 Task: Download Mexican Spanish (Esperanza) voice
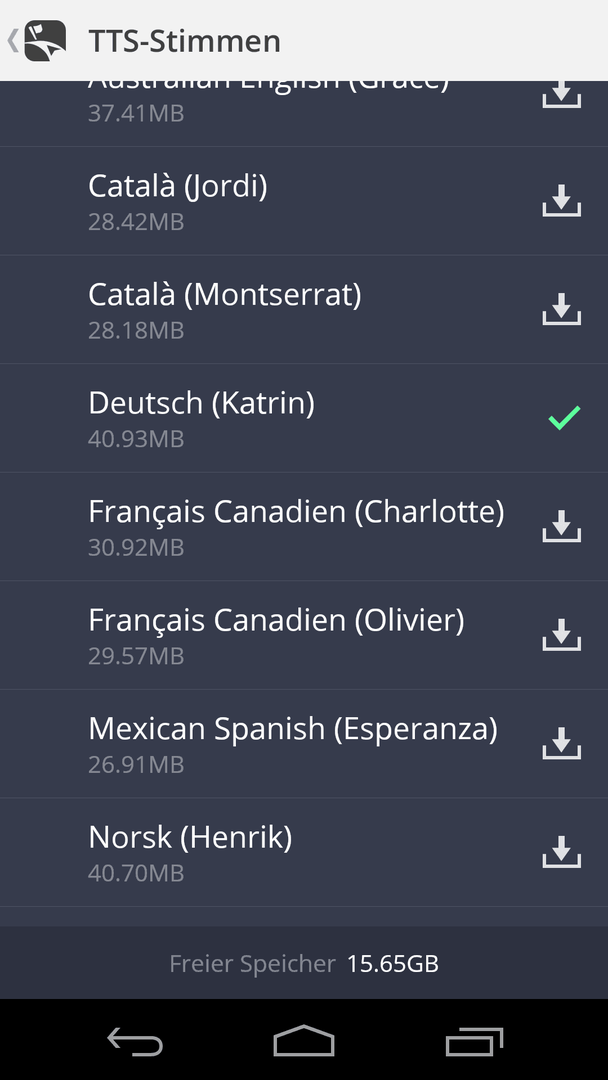[x=562, y=743]
